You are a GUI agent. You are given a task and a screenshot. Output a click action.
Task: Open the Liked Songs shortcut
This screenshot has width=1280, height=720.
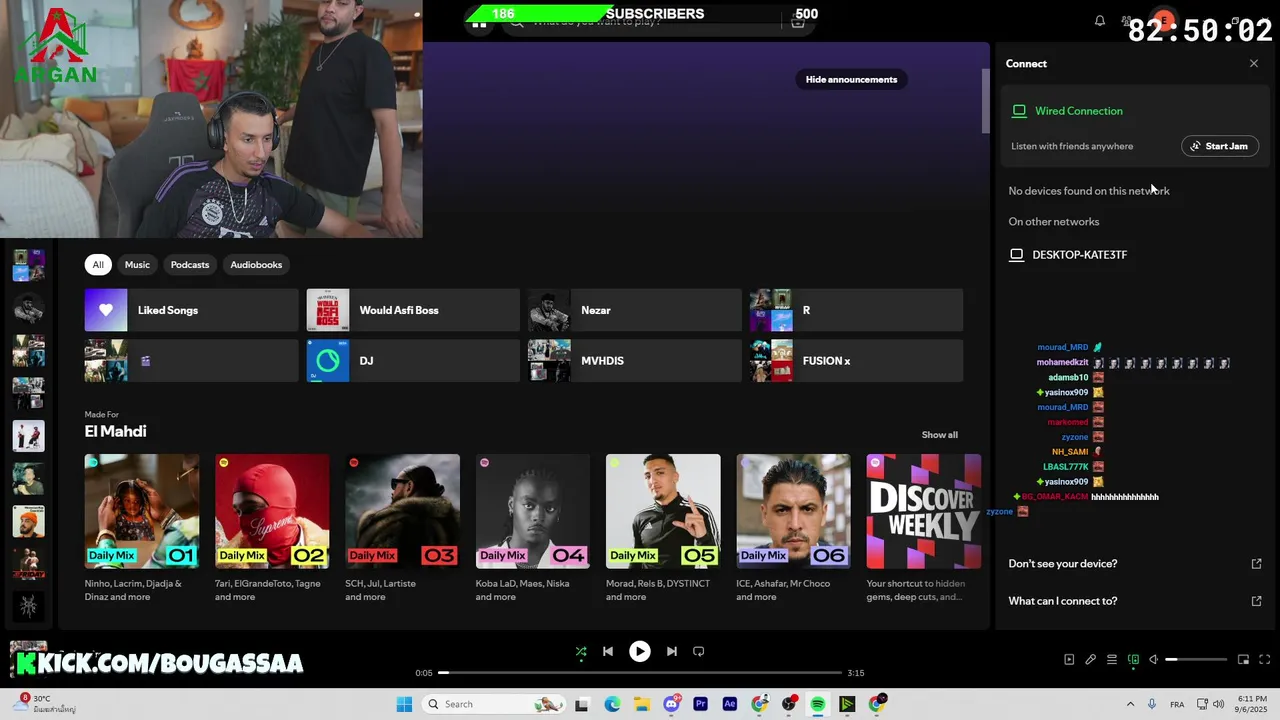(x=191, y=310)
